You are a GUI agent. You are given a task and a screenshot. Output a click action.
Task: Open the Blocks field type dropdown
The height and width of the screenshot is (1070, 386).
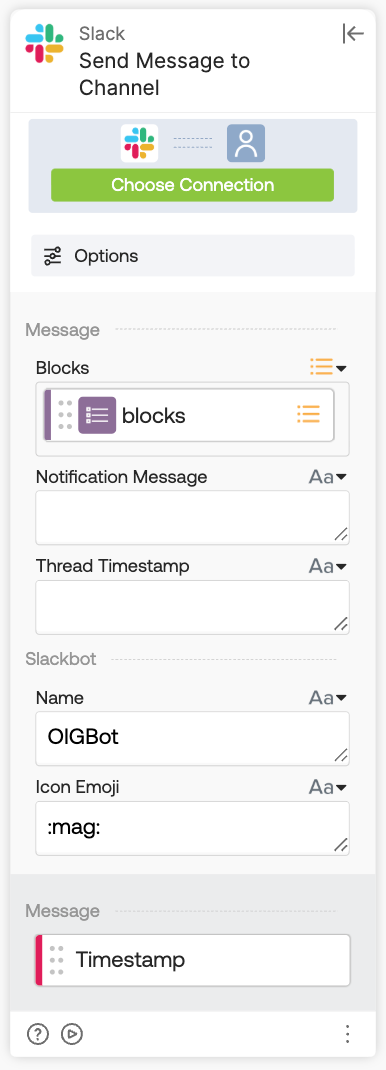pos(328,368)
